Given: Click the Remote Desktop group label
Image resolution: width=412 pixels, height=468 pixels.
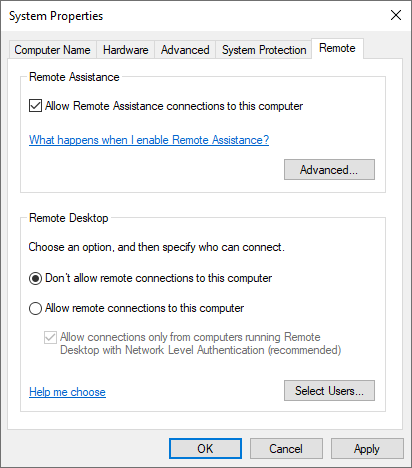Looking at the screenshot, I should (69, 218).
